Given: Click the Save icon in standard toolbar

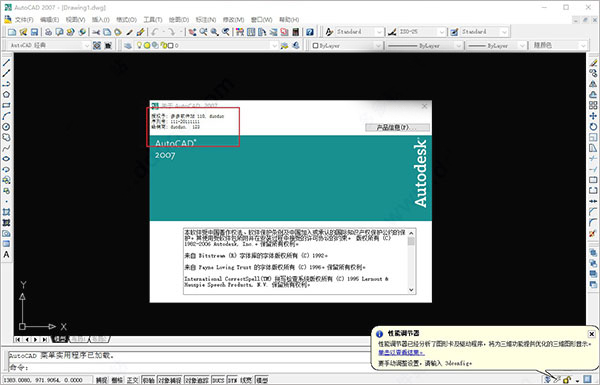Looking at the screenshot, I should click(34, 32).
